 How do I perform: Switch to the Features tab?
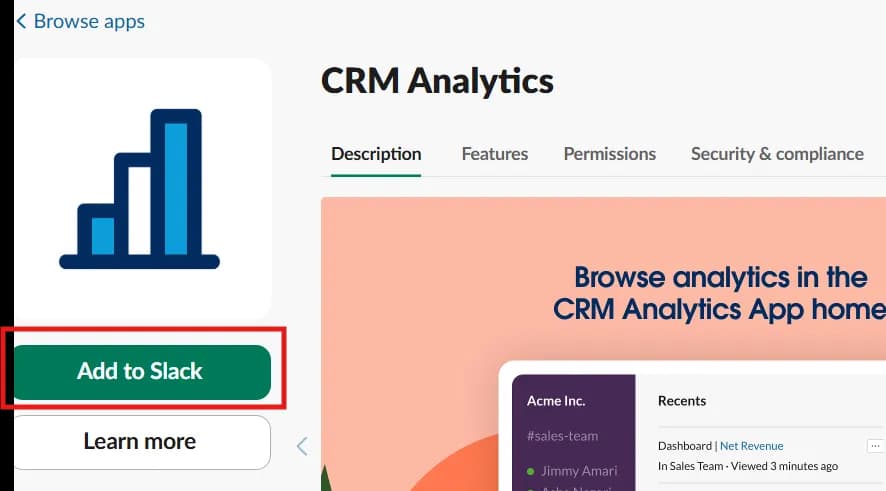(x=494, y=154)
